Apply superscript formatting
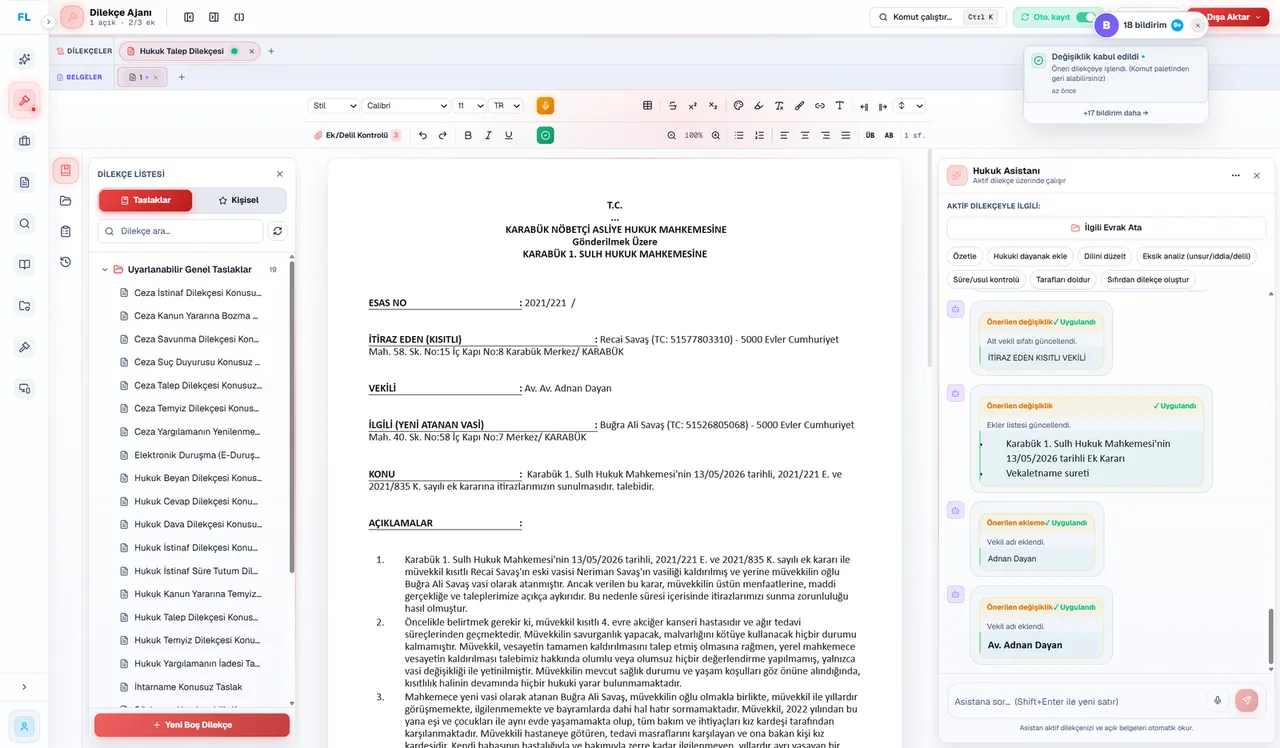Screen dimensions: 1280x748 (x=692, y=105)
